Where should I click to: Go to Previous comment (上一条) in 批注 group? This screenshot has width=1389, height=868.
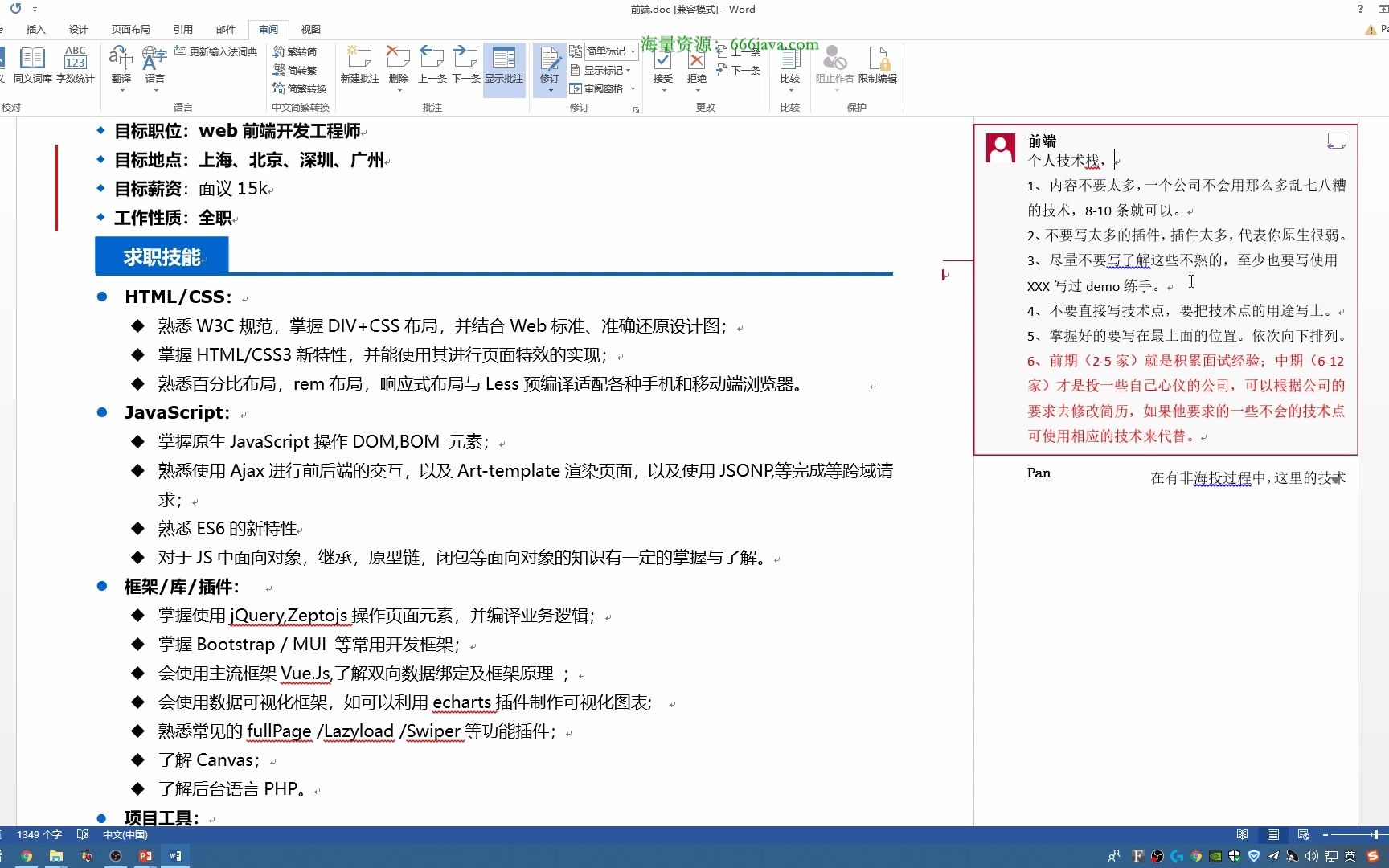click(x=432, y=64)
